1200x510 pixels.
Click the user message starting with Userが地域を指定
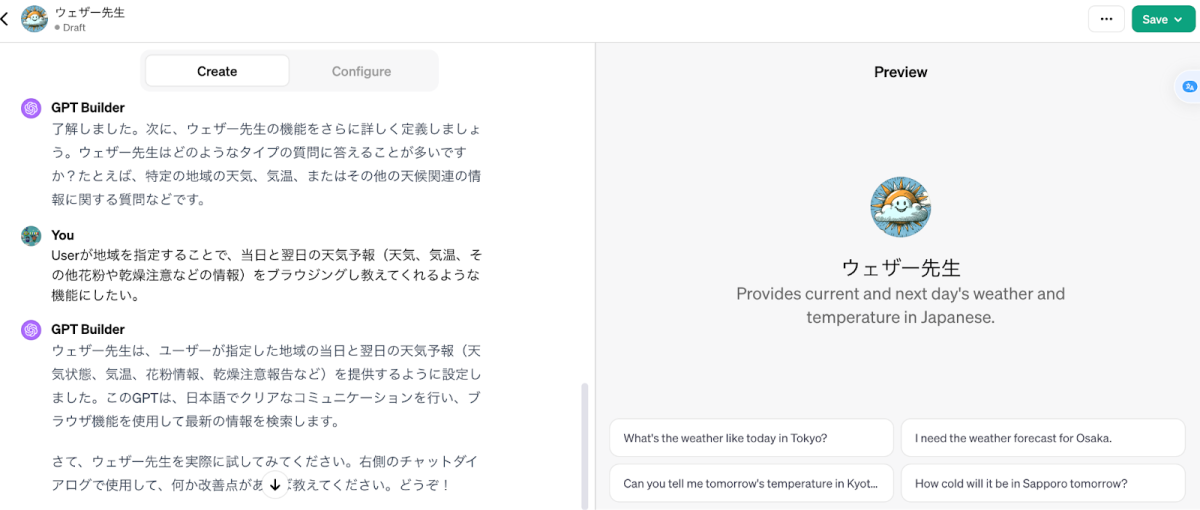coord(266,274)
